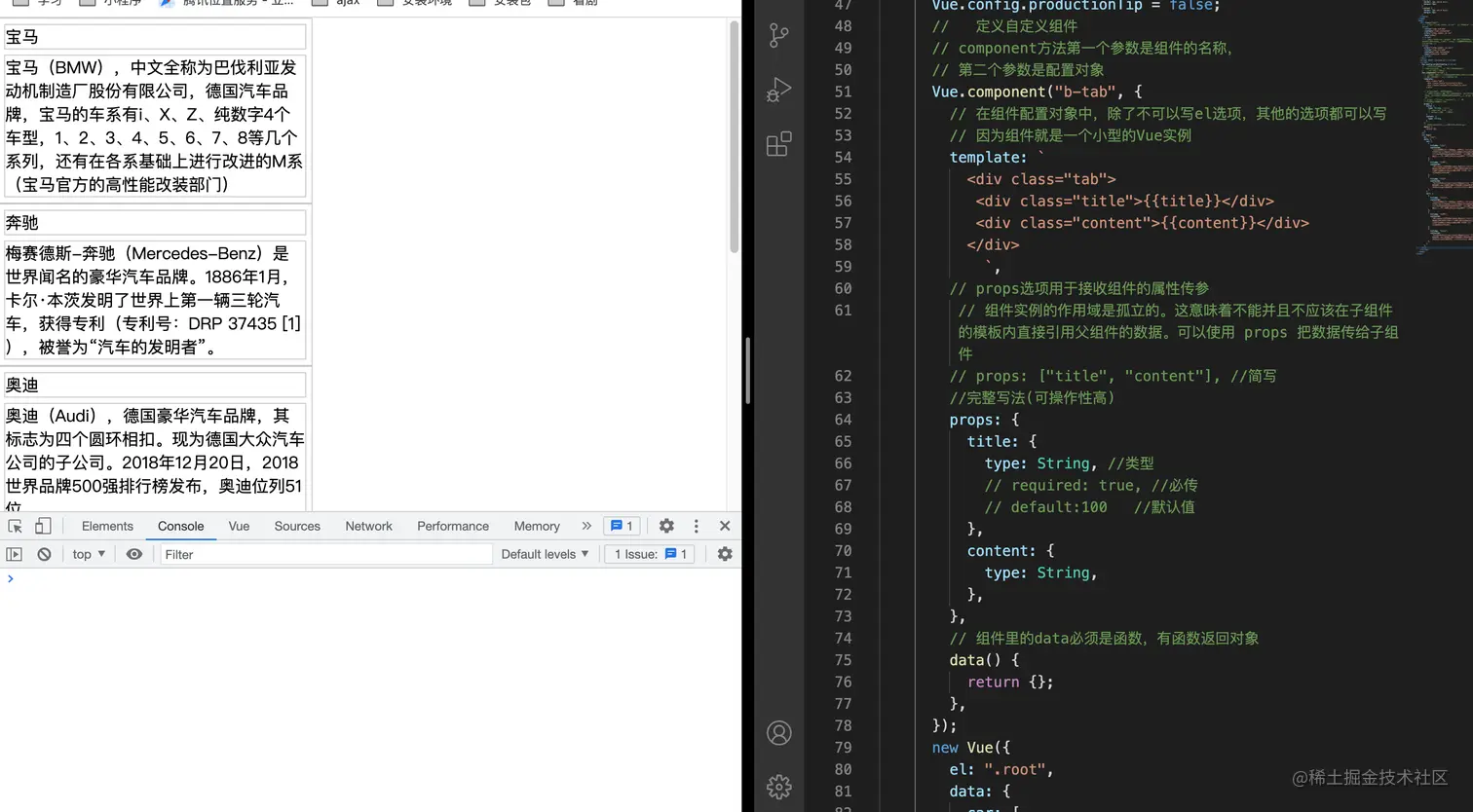Click the el: ".root" code line
The height and width of the screenshot is (812, 1473).
(1001, 769)
